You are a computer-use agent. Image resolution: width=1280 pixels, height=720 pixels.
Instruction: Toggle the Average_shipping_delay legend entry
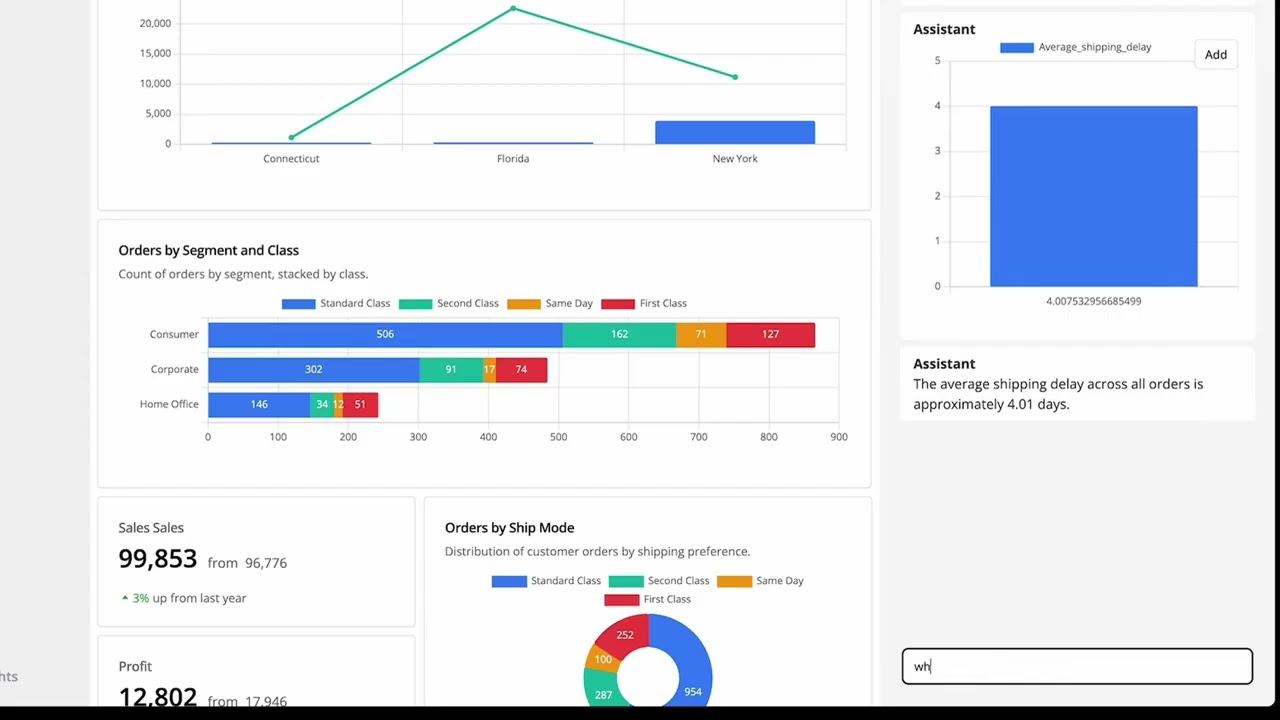[x=1076, y=47]
